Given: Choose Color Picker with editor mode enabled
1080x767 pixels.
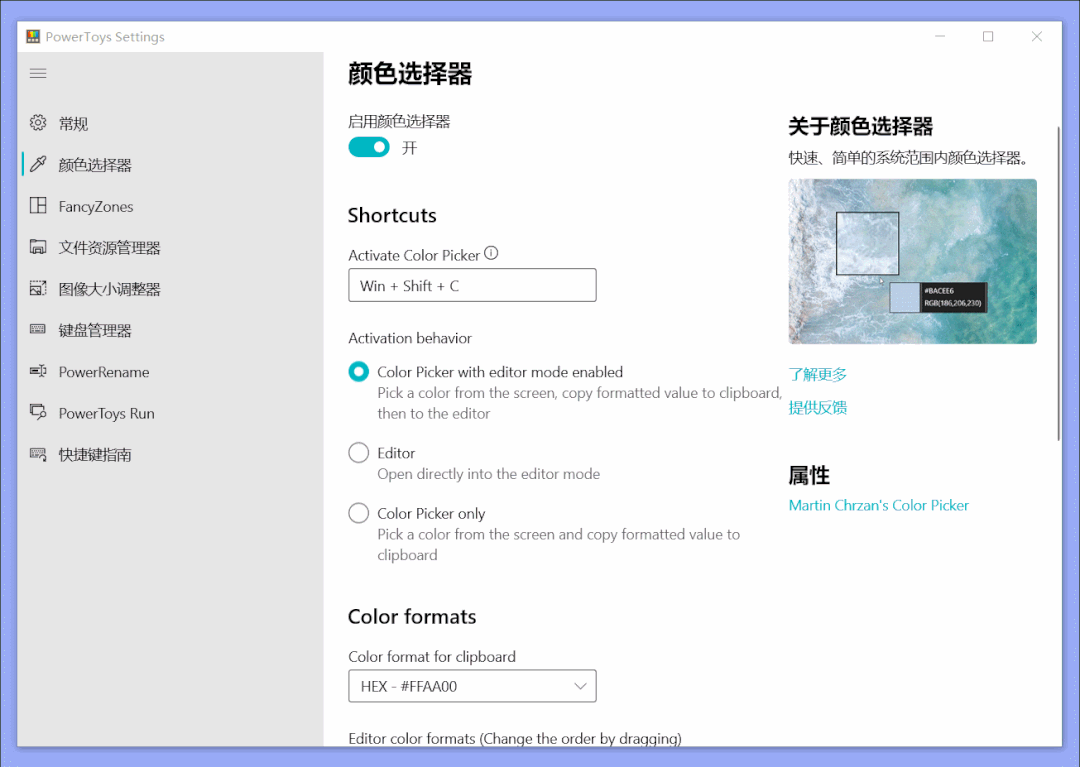Looking at the screenshot, I should tap(359, 372).
